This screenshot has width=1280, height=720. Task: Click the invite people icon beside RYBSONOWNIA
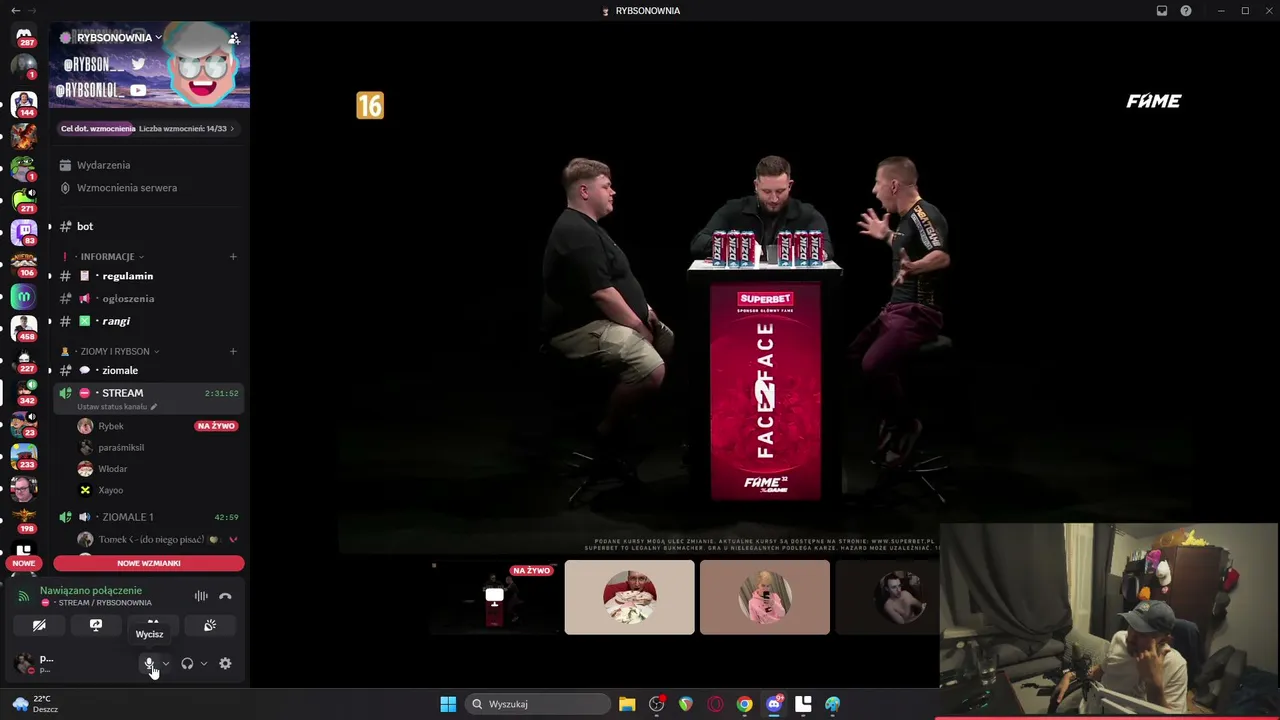pyautogui.click(x=234, y=38)
